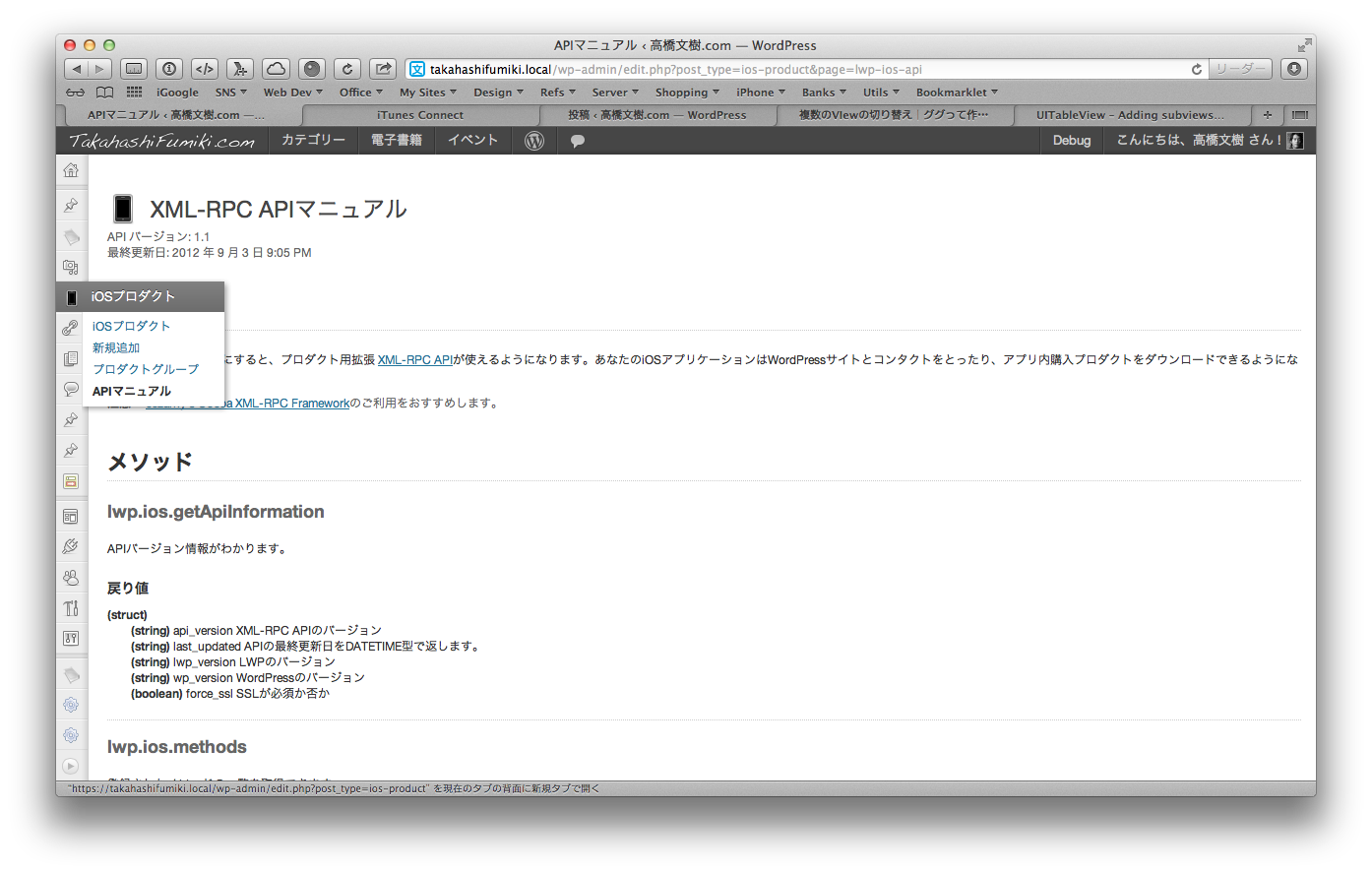Click the Safari address bar URL field

coord(787,70)
